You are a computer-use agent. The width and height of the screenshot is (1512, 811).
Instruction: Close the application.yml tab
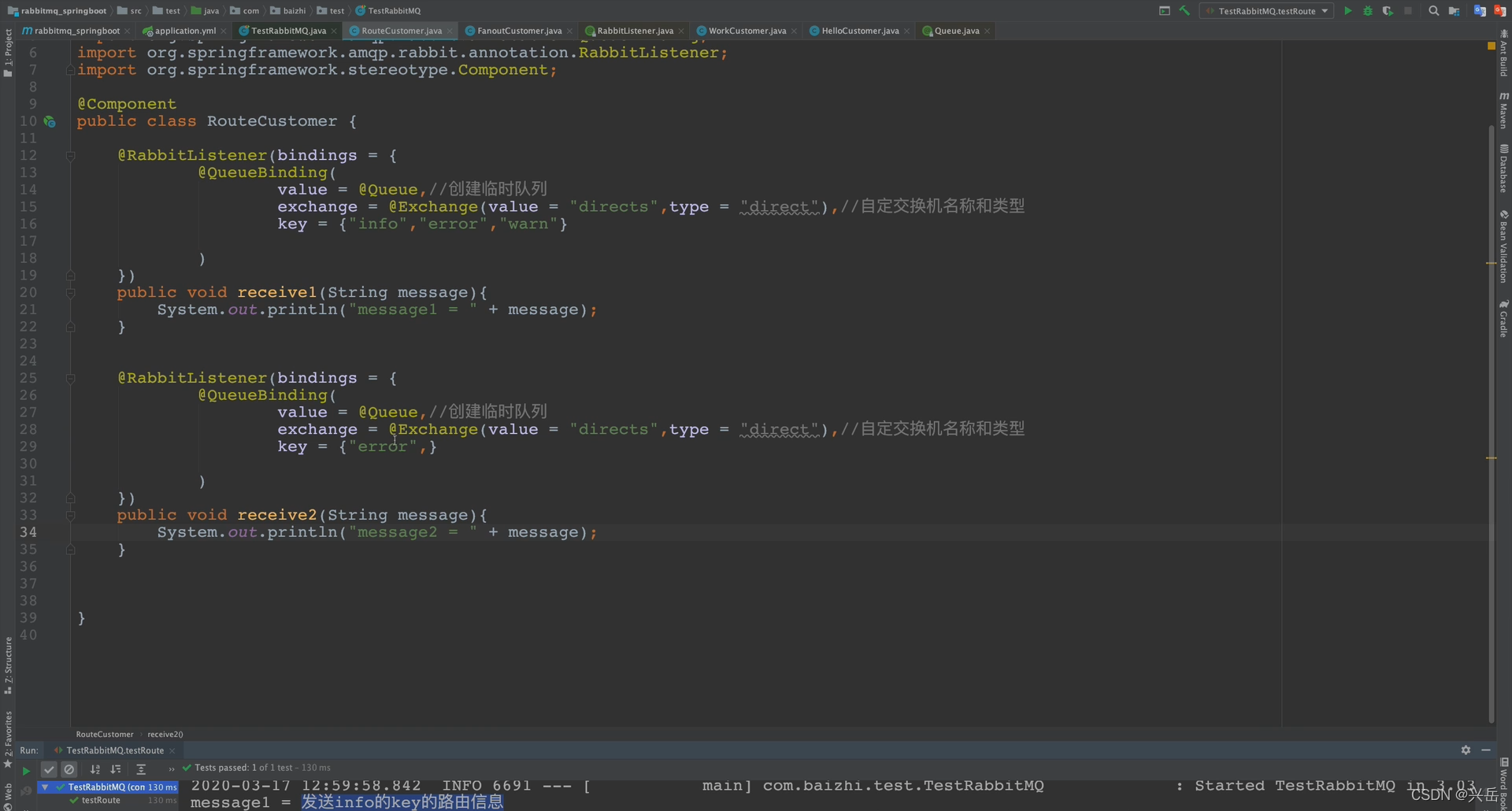[224, 31]
